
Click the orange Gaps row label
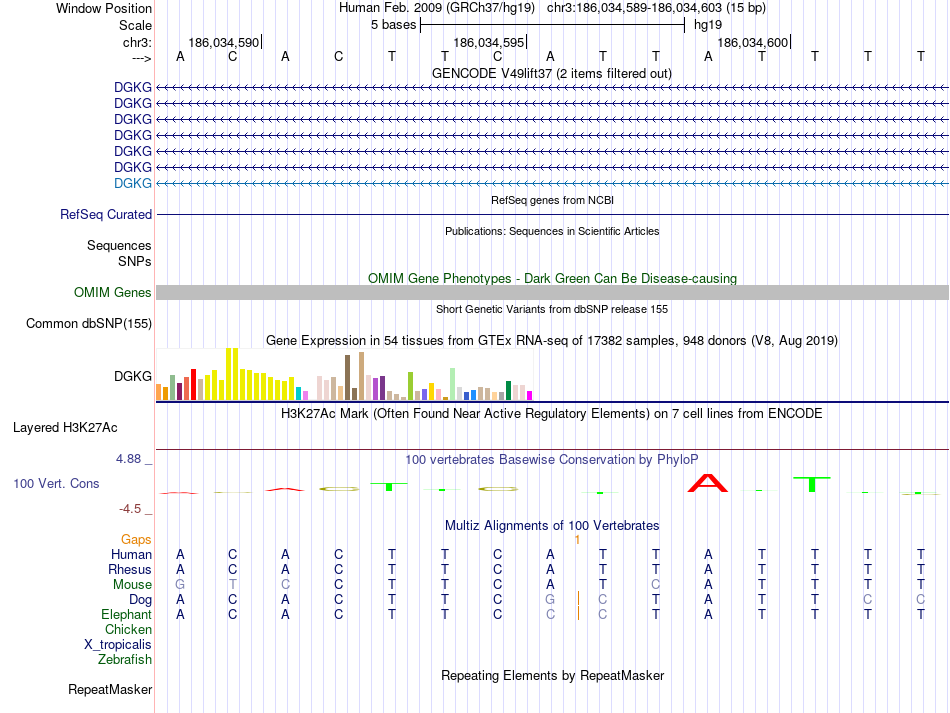[x=136, y=539]
